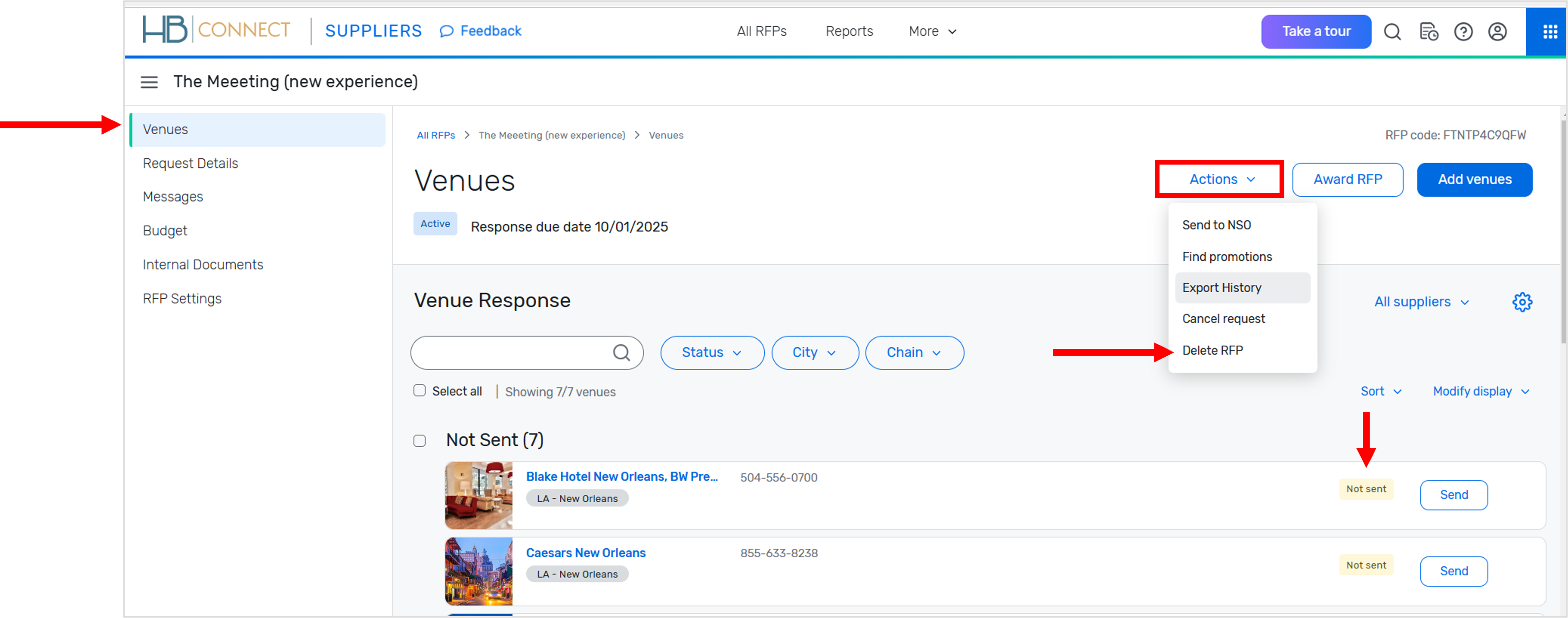Open Request Details in sidebar

[x=191, y=164]
